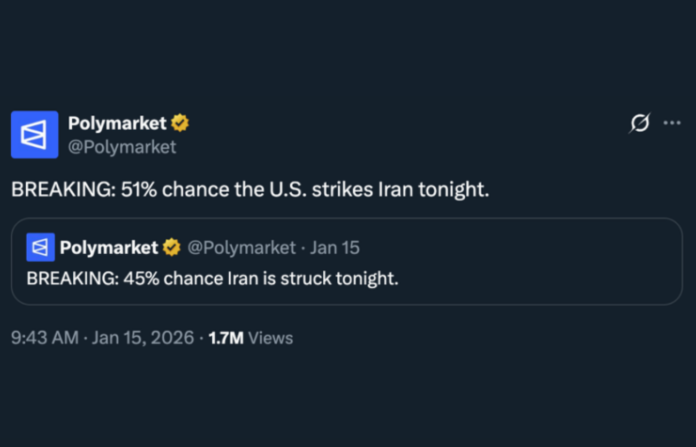Open the three-dot more options menu
696x447 pixels.
point(671,123)
